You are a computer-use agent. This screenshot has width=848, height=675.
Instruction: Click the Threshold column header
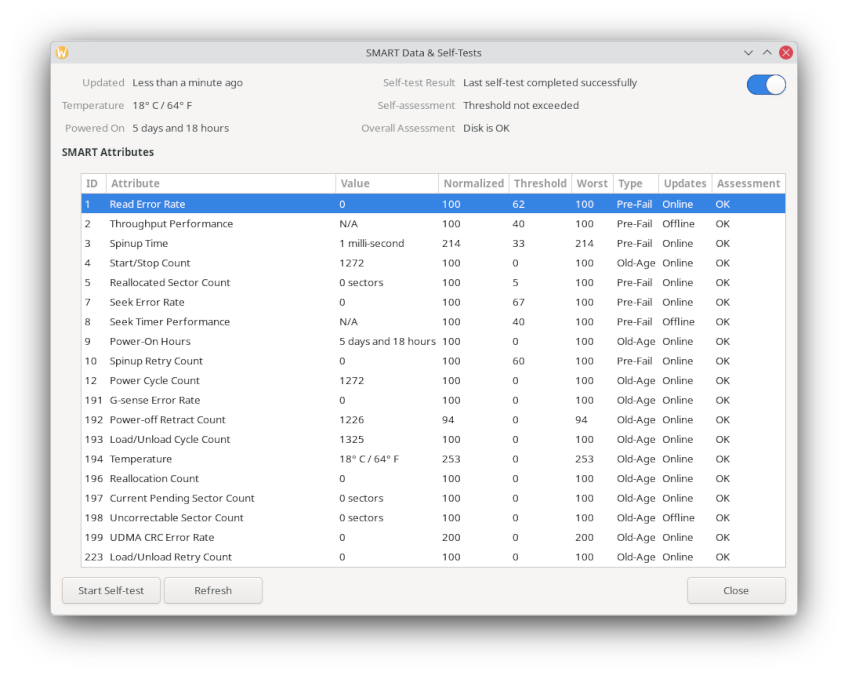(x=540, y=184)
